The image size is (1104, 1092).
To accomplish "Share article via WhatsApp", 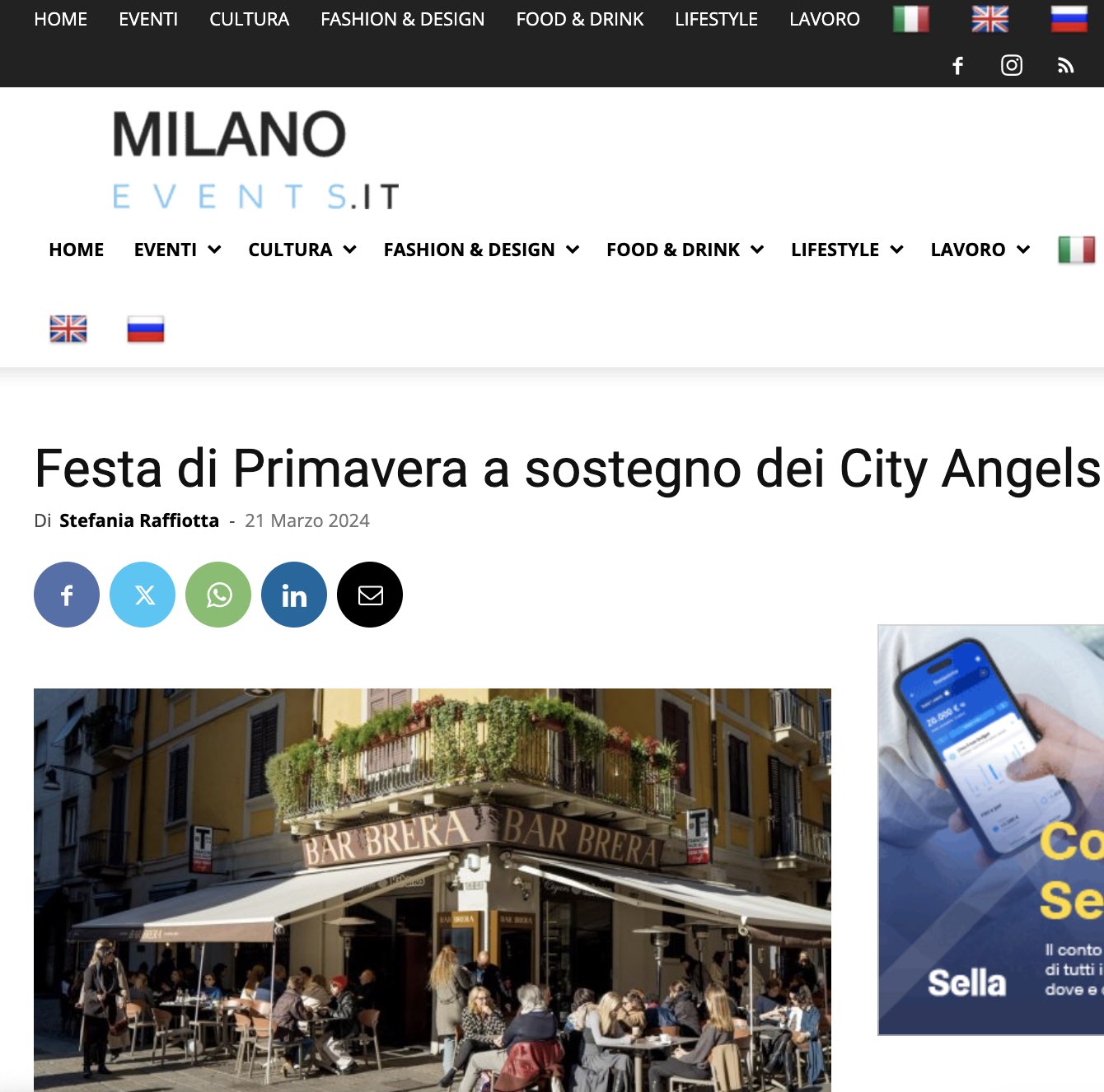I will coord(218,595).
